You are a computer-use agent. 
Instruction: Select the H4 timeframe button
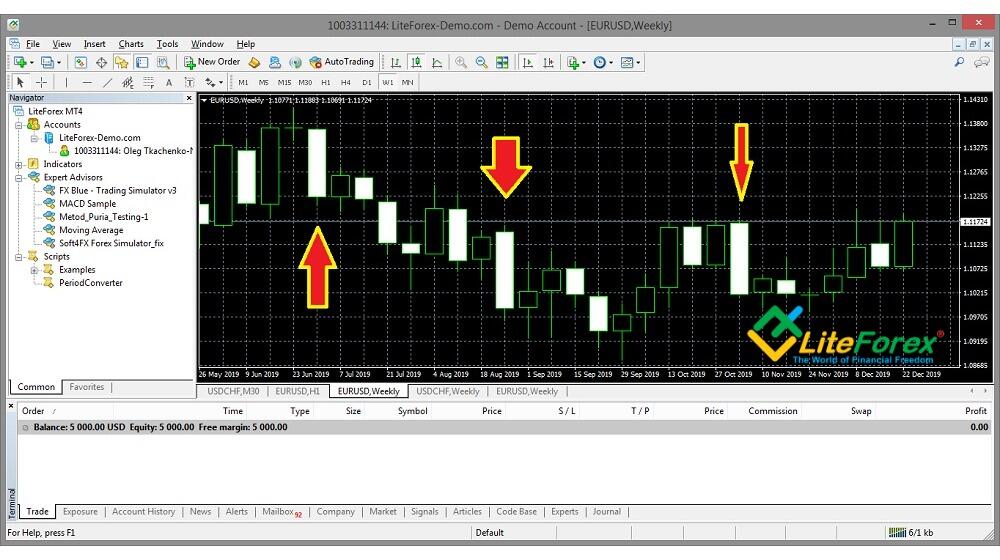(x=345, y=82)
